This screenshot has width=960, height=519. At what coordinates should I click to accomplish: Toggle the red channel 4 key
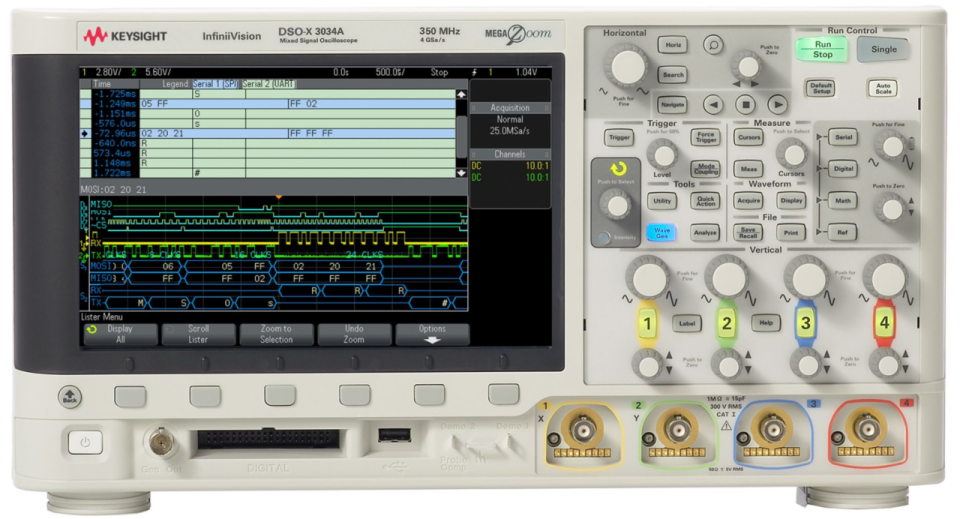884,323
